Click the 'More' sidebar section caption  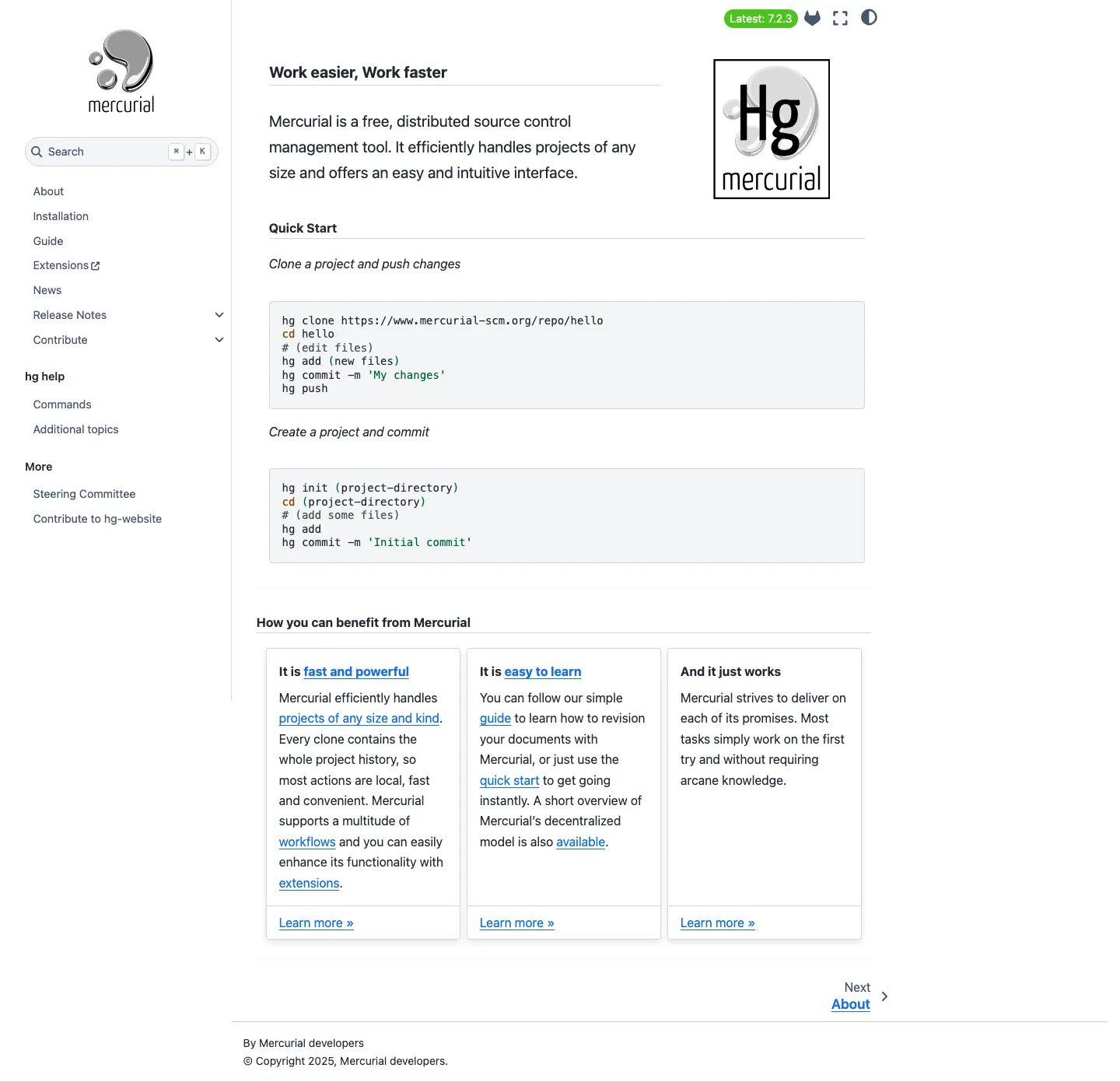(x=39, y=467)
